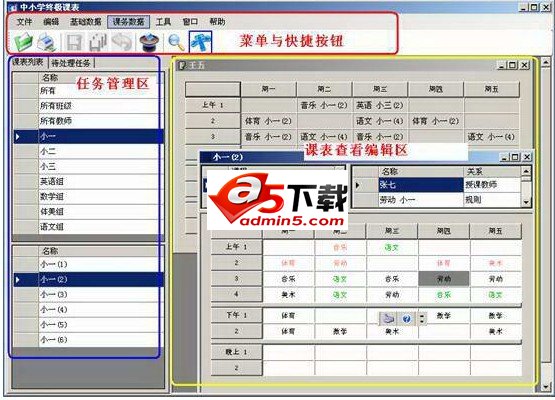Click 晚上 1 row header in 小一 (2) window

(236, 352)
